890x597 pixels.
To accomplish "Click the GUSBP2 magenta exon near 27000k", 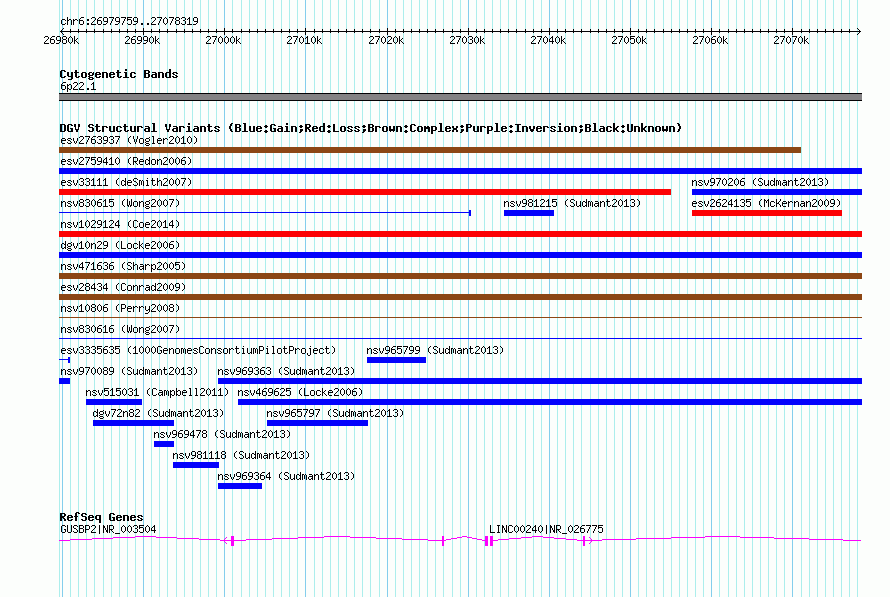I will 233,541.
